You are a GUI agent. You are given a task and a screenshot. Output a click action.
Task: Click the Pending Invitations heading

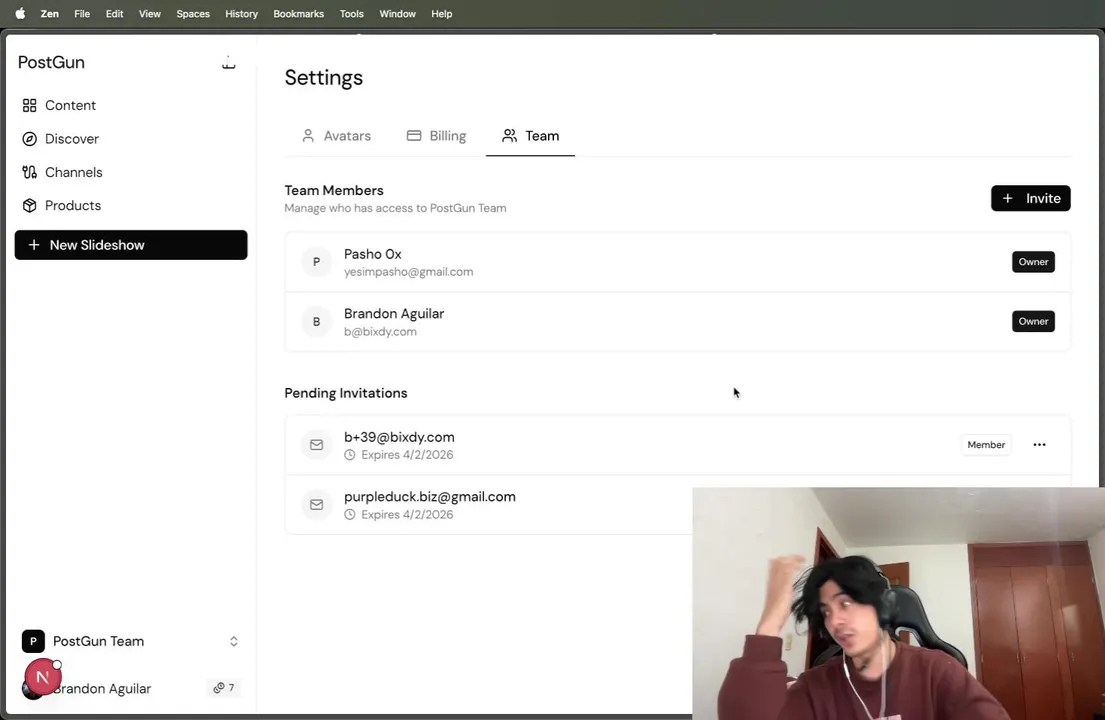(x=346, y=393)
